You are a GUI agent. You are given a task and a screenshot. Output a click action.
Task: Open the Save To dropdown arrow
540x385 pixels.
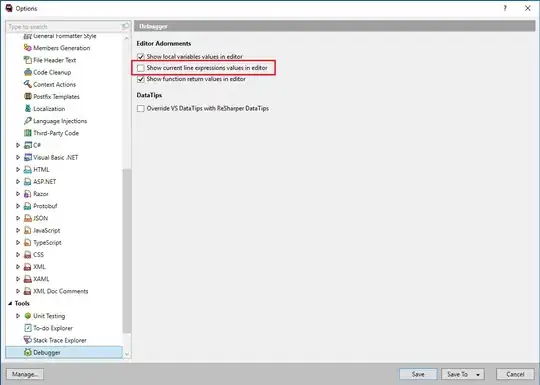[478, 374]
